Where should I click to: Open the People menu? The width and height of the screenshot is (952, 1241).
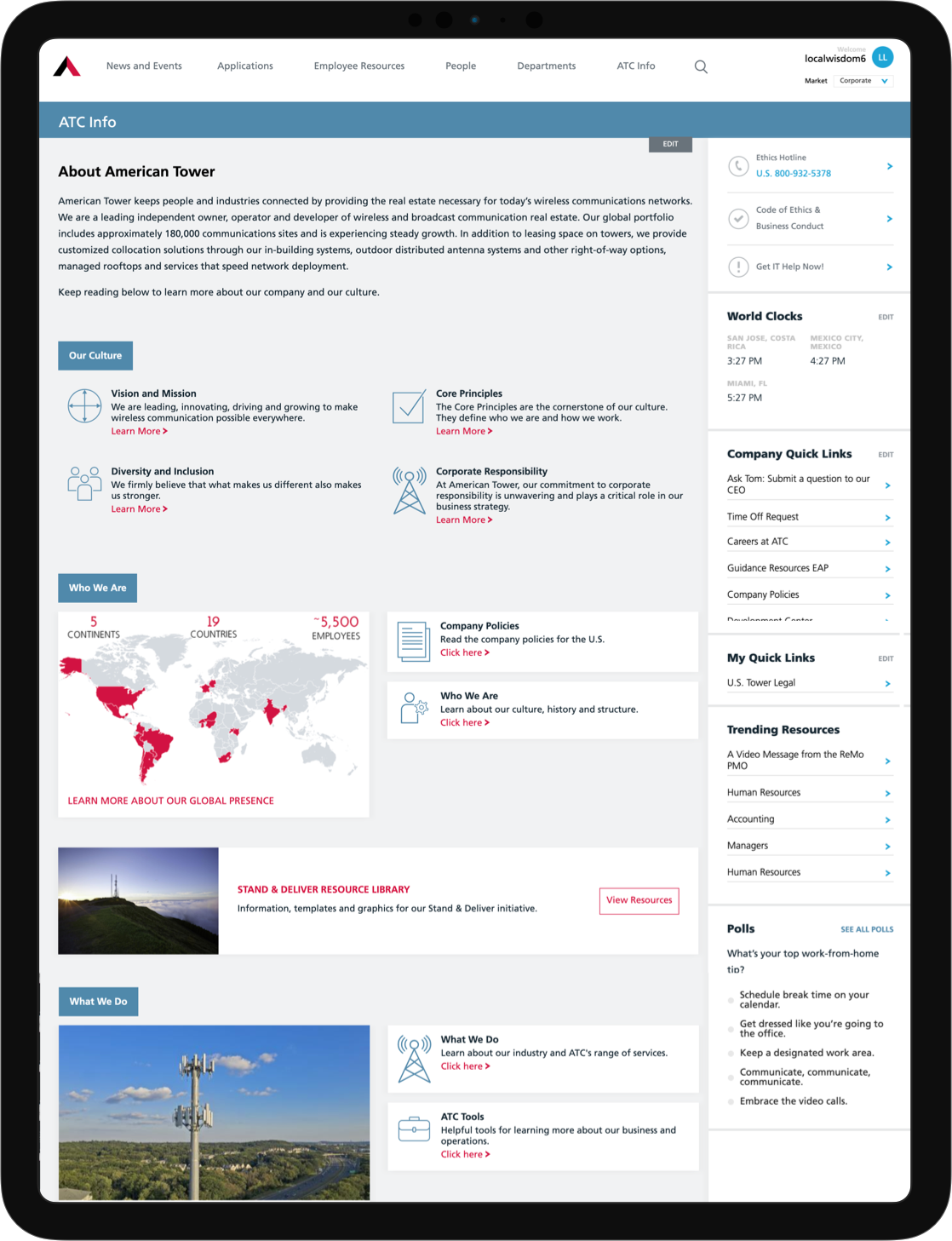coord(461,66)
